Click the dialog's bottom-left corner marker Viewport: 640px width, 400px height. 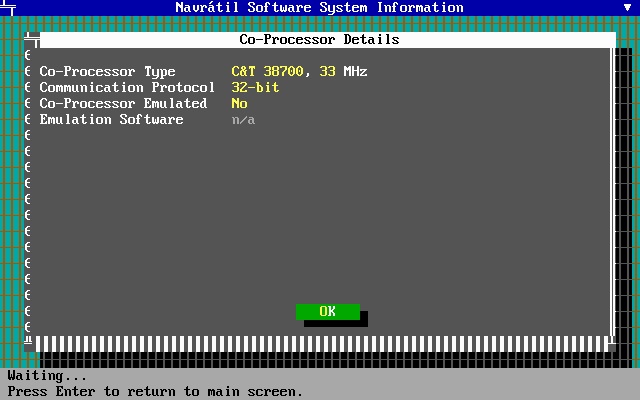(x=29, y=343)
